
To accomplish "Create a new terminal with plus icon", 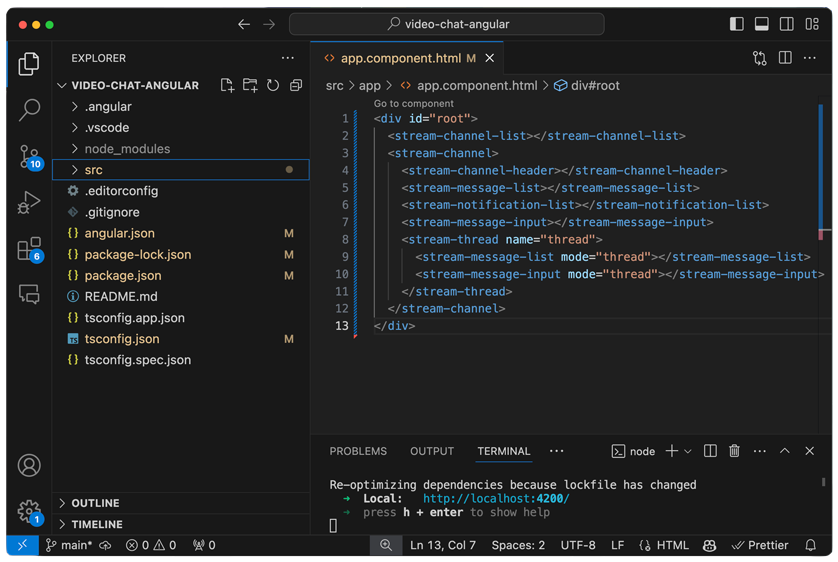I will [x=672, y=451].
